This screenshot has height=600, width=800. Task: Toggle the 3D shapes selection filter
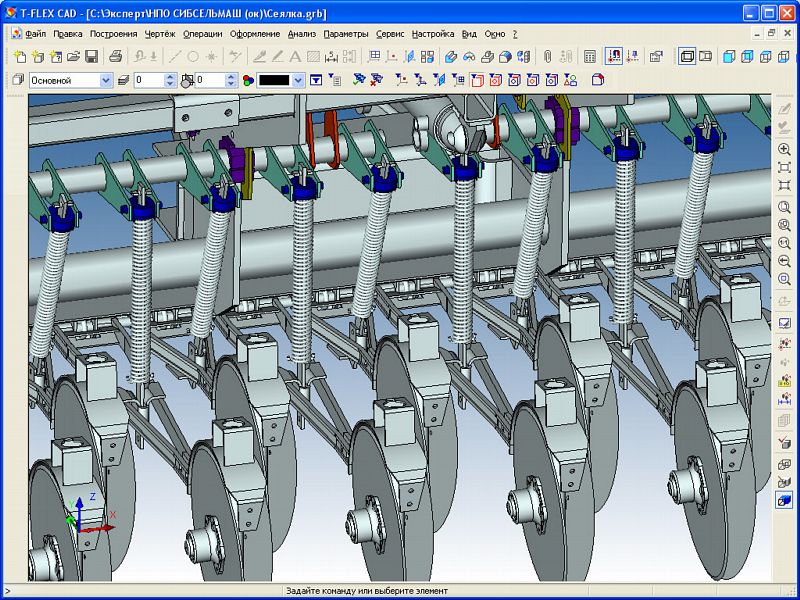click(570, 80)
